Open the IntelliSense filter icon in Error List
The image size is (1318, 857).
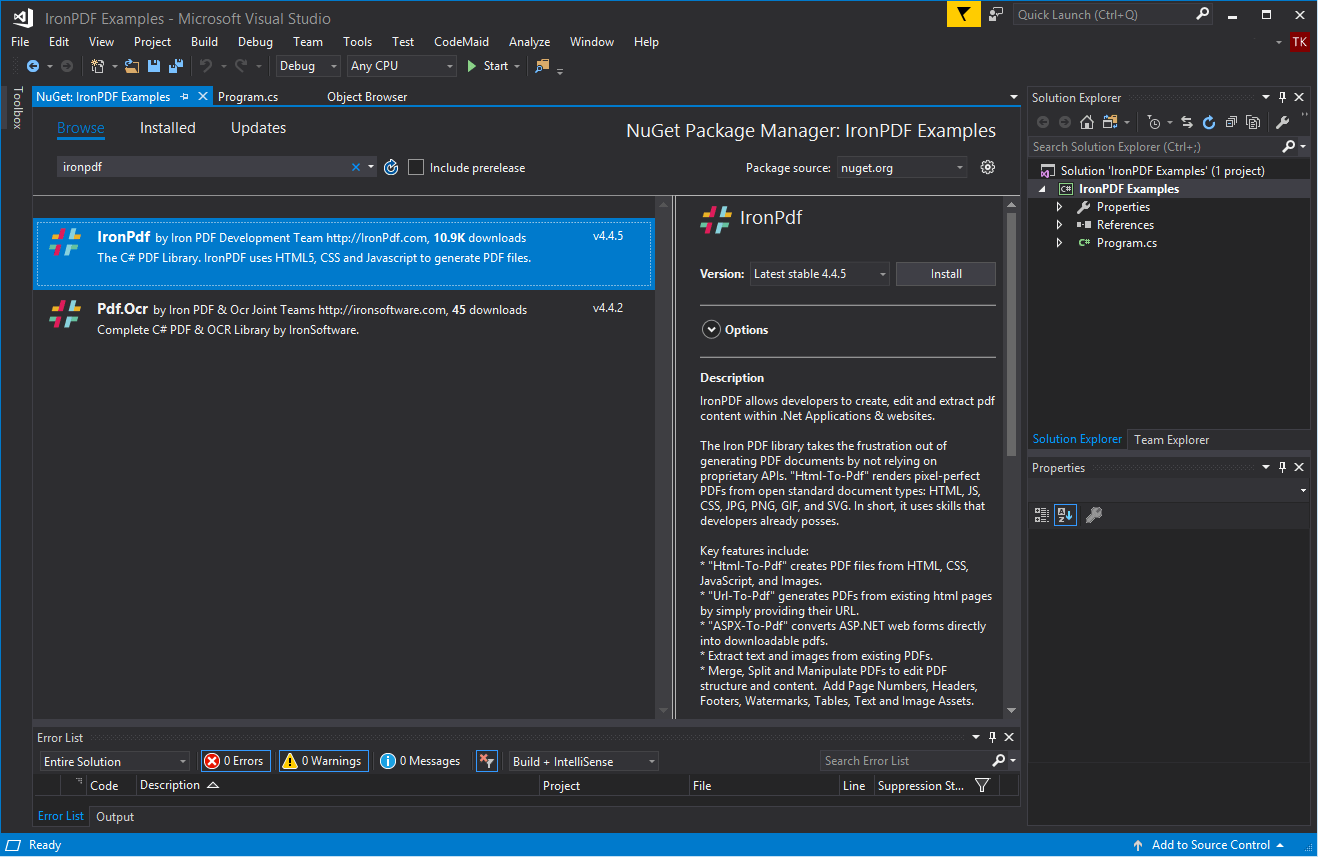pyautogui.click(x=487, y=761)
